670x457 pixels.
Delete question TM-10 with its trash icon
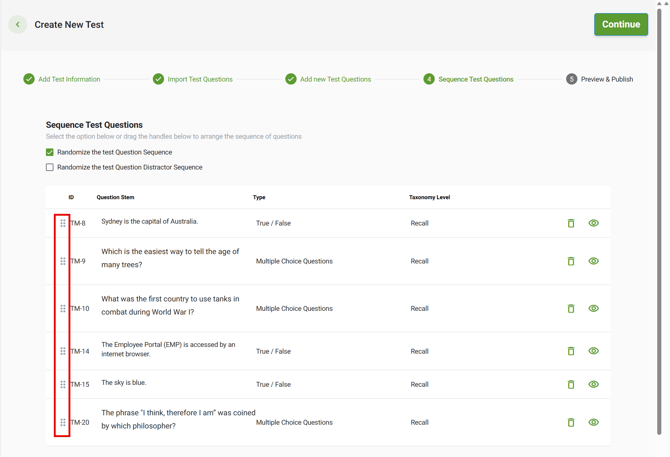pyautogui.click(x=571, y=309)
